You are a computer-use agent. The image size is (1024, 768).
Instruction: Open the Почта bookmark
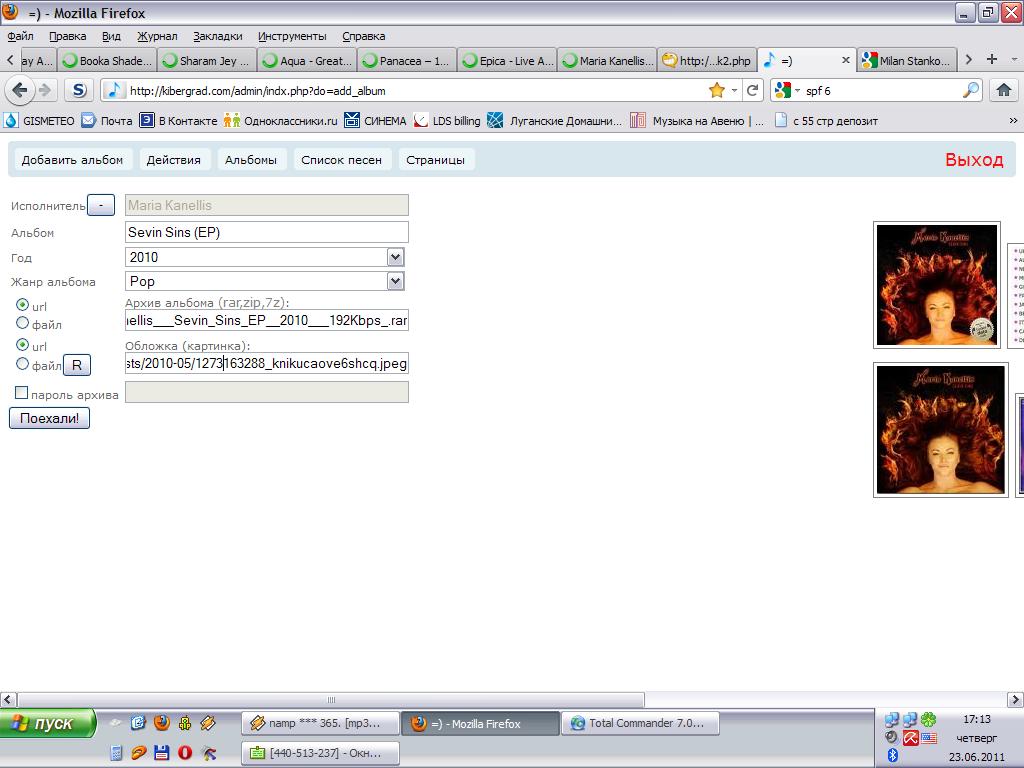pos(107,121)
